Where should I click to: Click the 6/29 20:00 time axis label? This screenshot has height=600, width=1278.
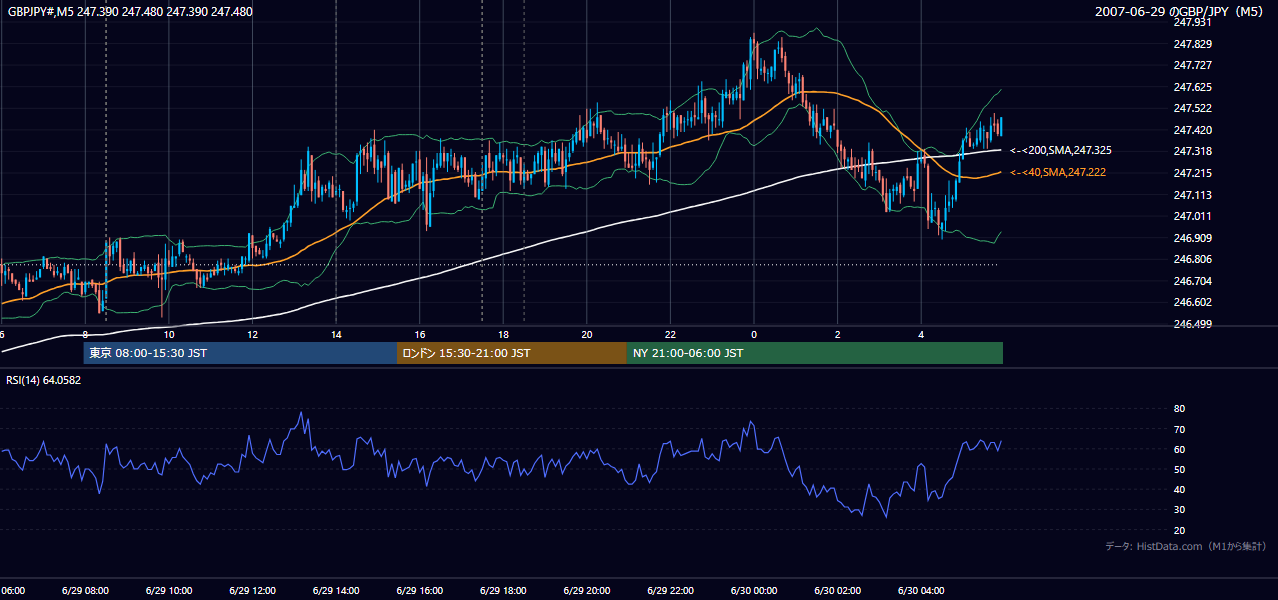pos(586,591)
